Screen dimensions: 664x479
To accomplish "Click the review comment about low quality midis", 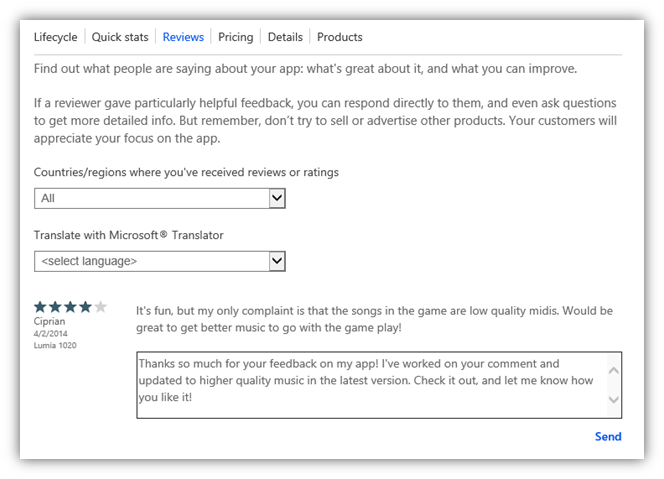I will pos(375,319).
